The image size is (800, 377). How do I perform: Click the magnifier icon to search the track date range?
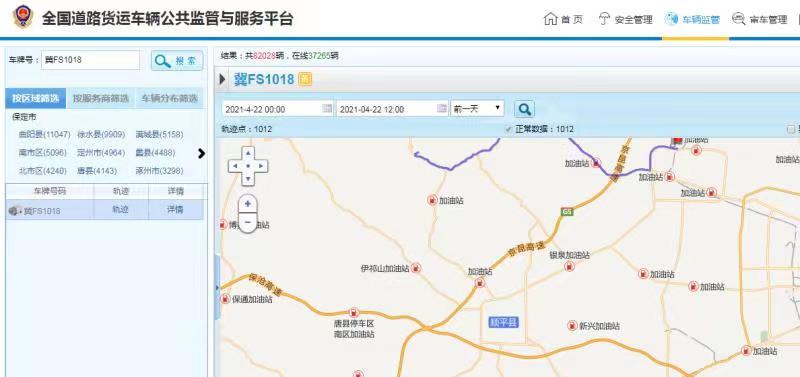pos(524,109)
